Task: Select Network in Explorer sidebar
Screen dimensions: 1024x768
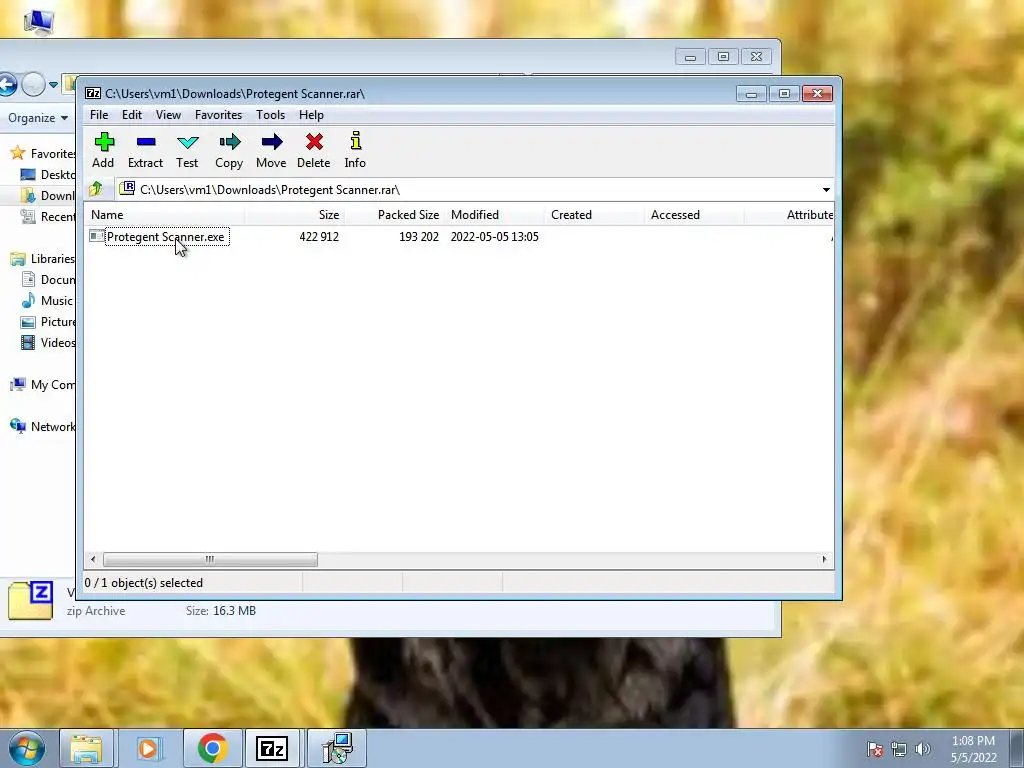Action: pyautogui.click(x=43, y=426)
